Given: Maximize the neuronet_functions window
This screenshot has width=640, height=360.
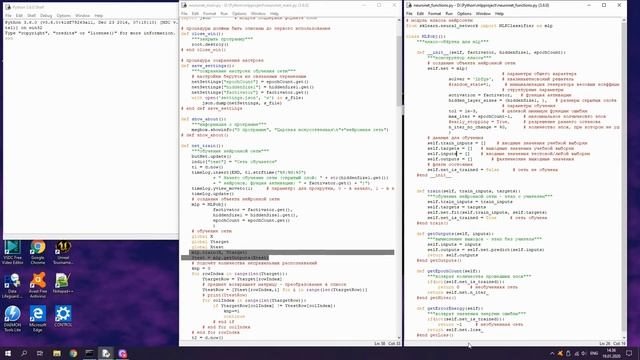Looking at the screenshot, I should point(604,5).
